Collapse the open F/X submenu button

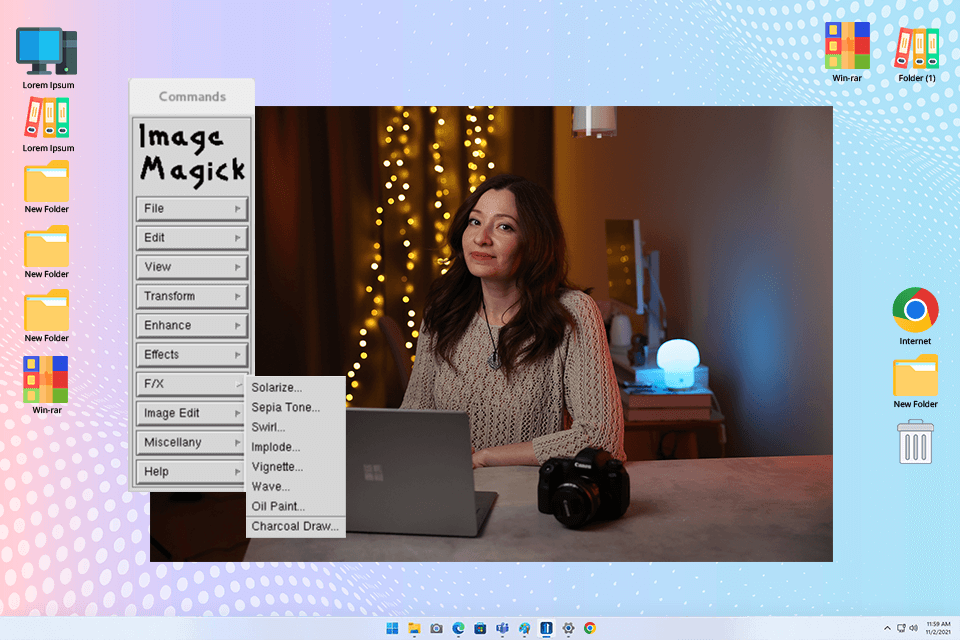tap(192, 384)
